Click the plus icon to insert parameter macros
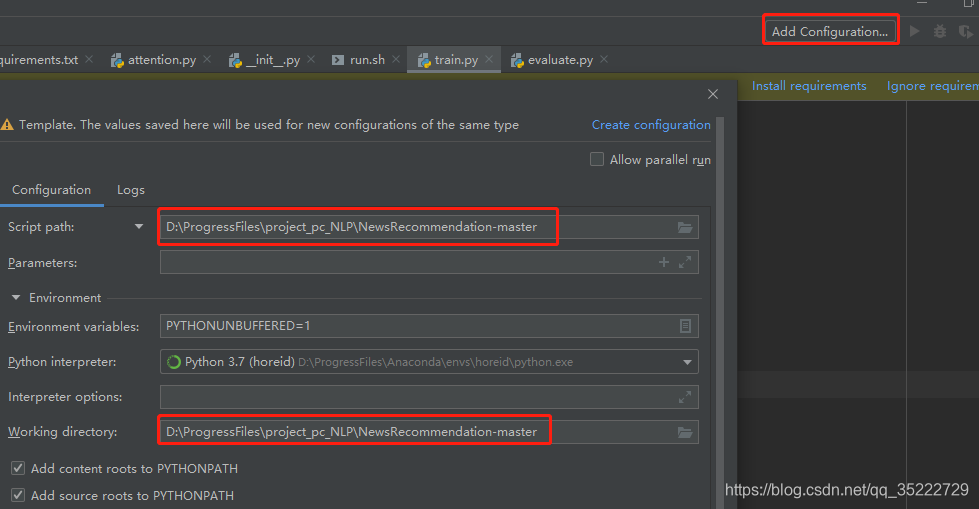This screenshot has width=979, height=509. tap(664, 262)
